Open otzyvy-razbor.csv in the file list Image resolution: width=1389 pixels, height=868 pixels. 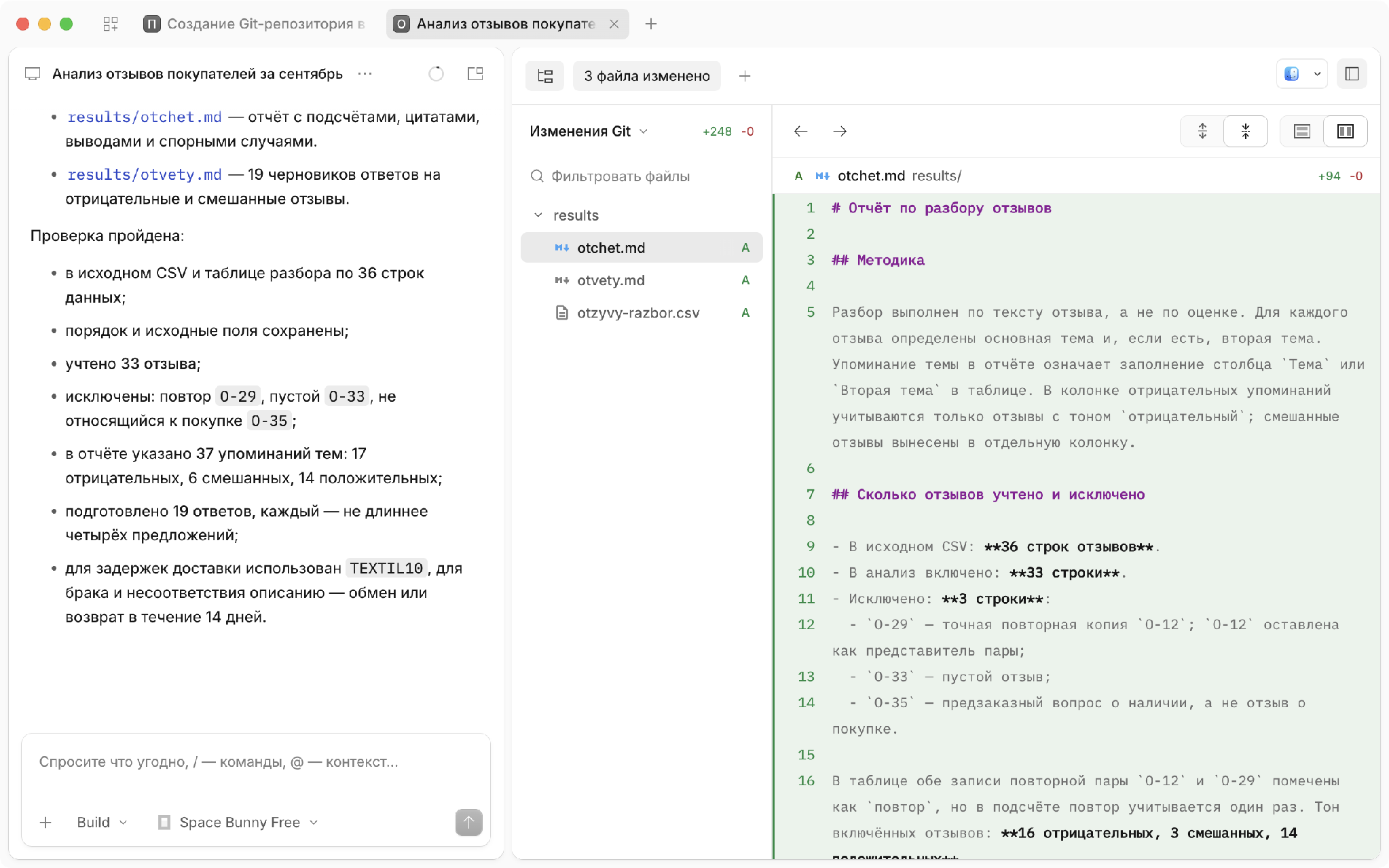click(x=642, y=313)
